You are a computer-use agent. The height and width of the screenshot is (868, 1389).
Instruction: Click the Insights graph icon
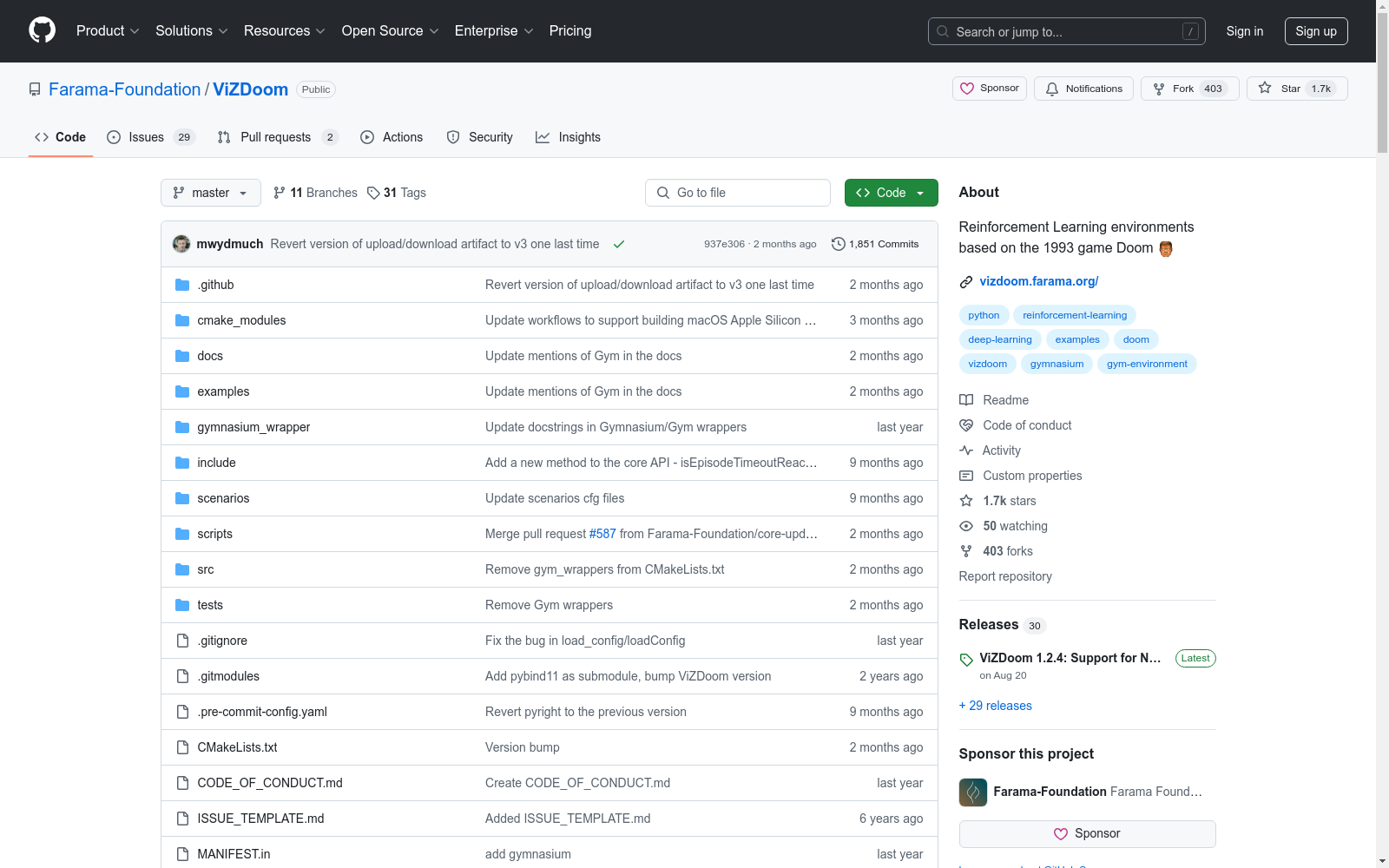coord(543,137)
